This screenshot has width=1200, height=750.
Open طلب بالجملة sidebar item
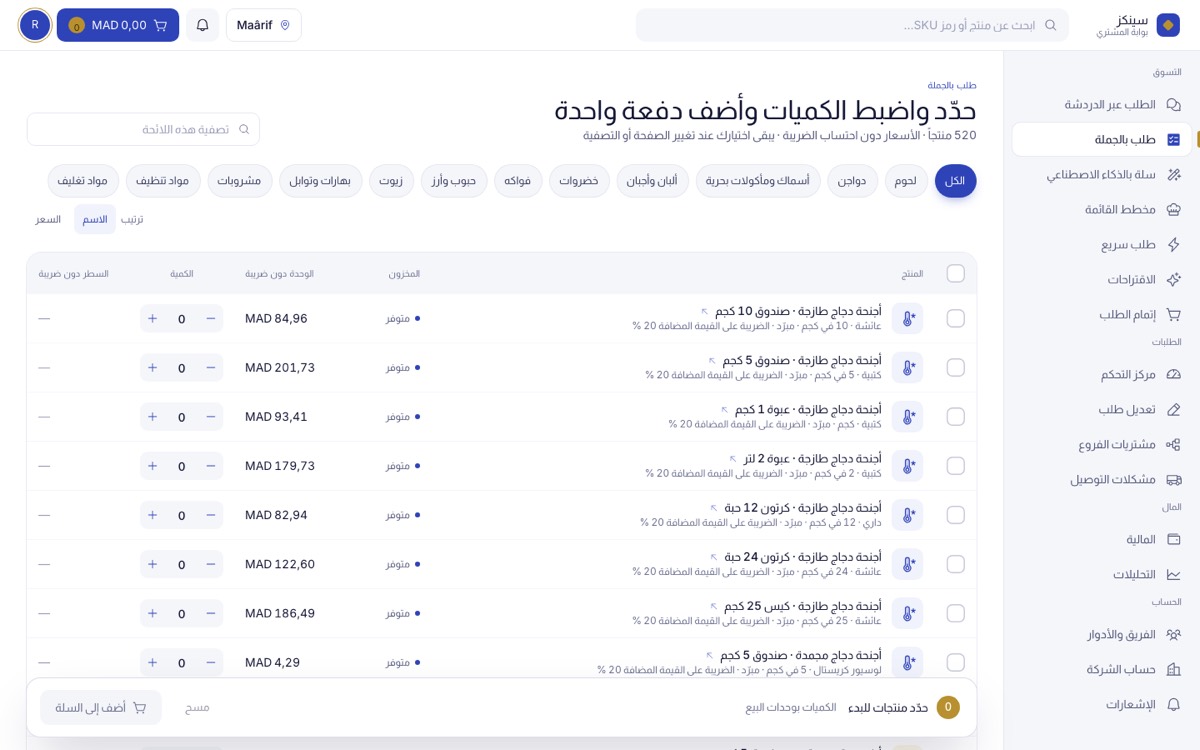click(x=1104, y=140)
